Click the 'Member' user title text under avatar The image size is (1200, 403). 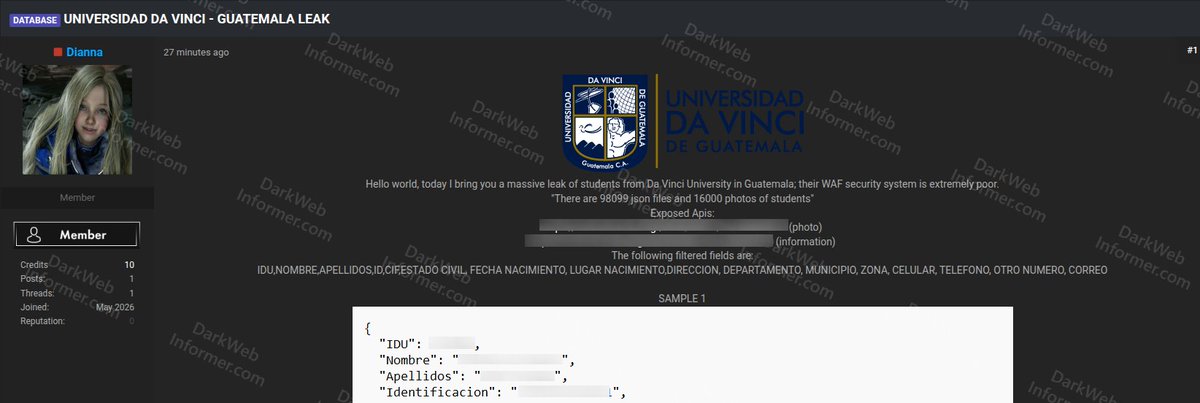(77, 198)
